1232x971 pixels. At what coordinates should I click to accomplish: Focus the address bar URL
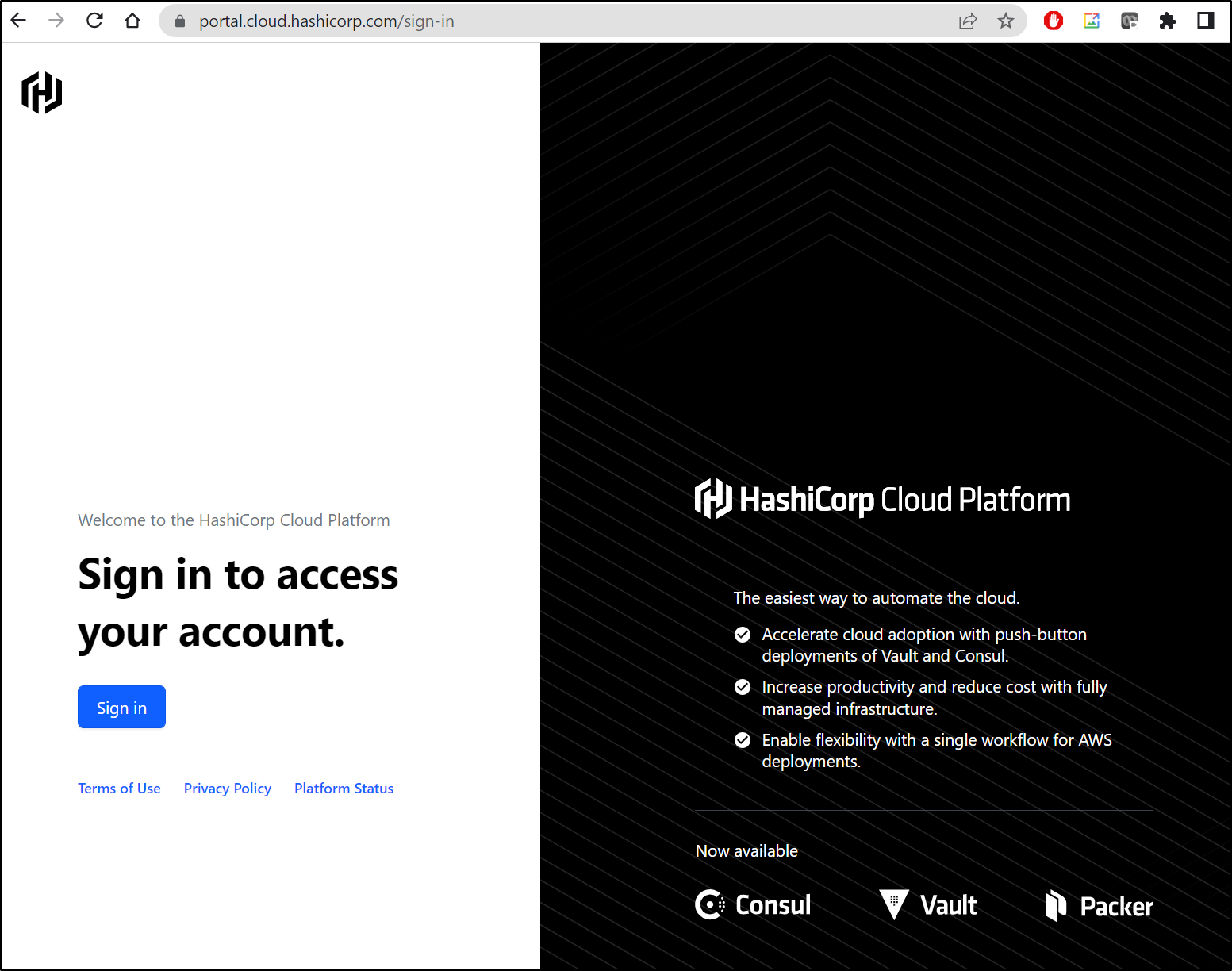(x=327, y=21)
